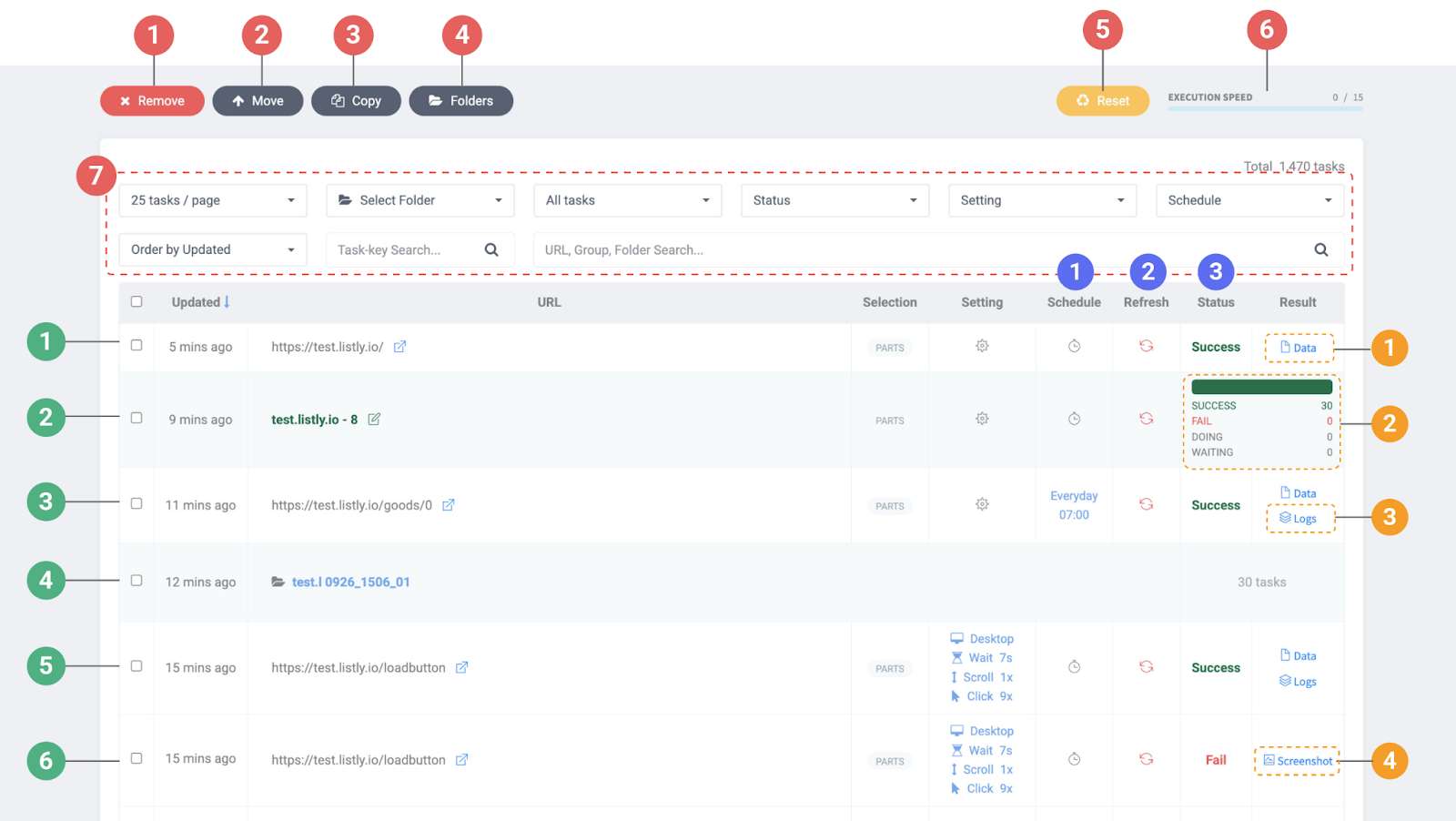Screen dimensions: 1456x821
Task: Expand the Select Folder dropdown
Action: tap(420, 200)
